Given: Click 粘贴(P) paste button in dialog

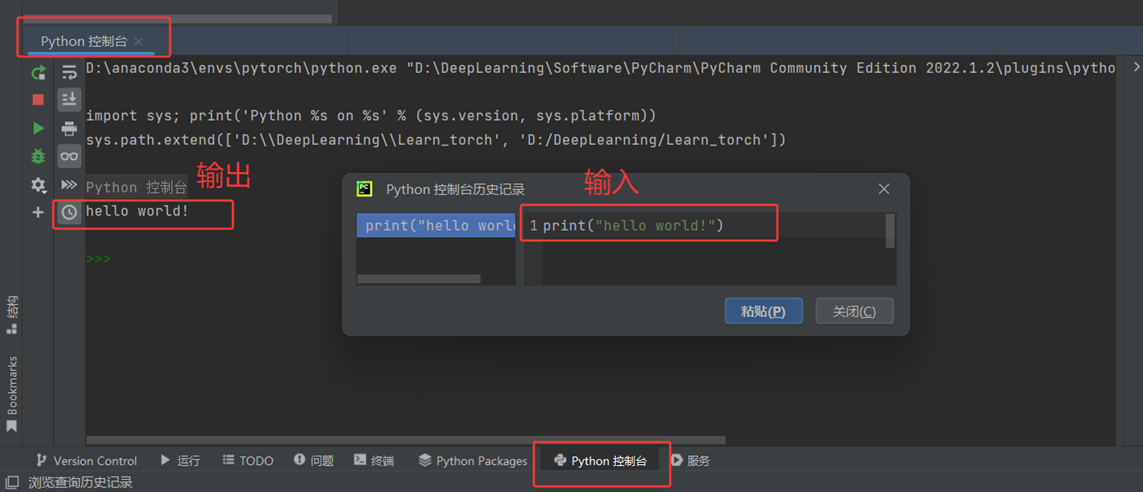Looking at the screenshot, I should click(x=763, y=311).
